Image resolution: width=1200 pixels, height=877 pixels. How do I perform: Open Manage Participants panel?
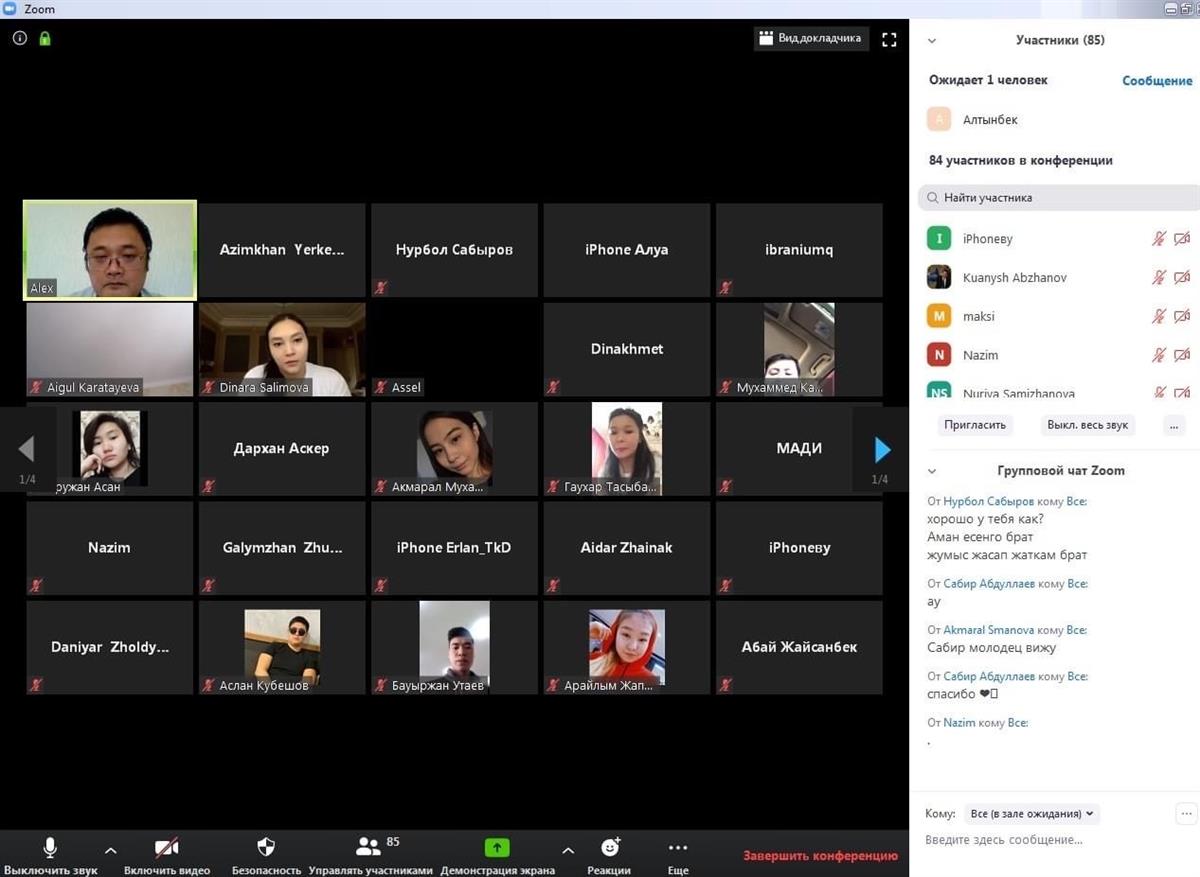click(370, 854)
